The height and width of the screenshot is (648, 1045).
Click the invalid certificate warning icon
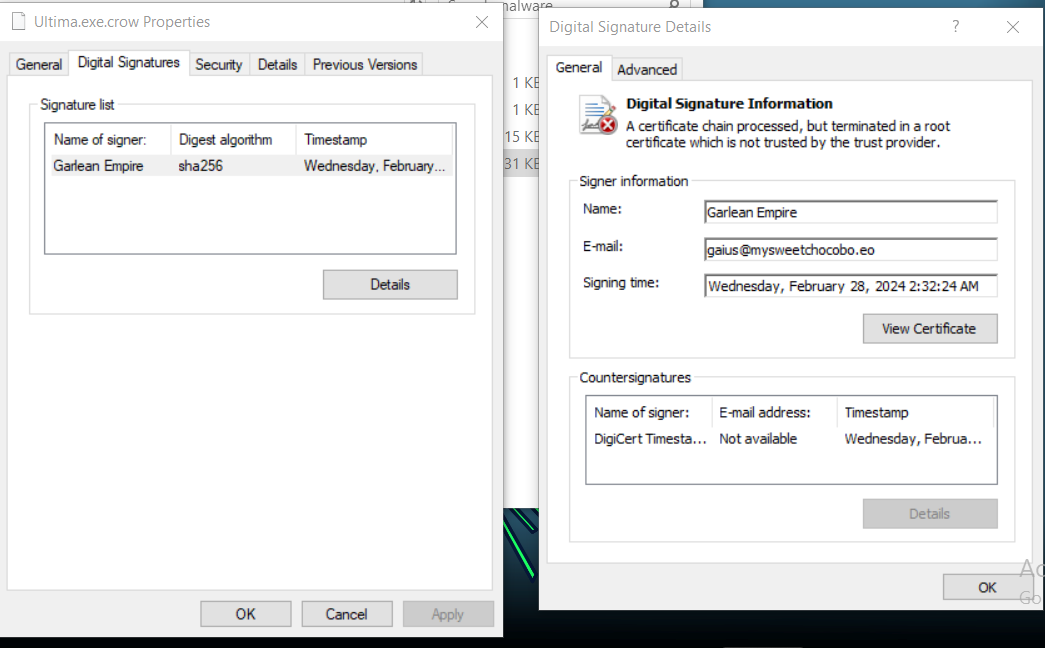pos(598,115)
